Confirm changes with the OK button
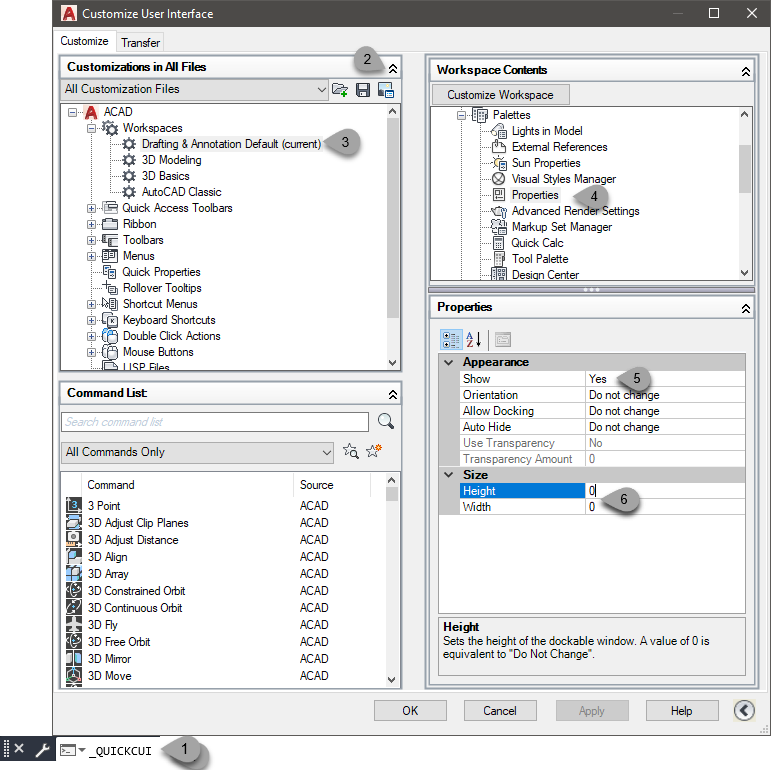This screenshot has width=771, height=770. tap(410, 711)
